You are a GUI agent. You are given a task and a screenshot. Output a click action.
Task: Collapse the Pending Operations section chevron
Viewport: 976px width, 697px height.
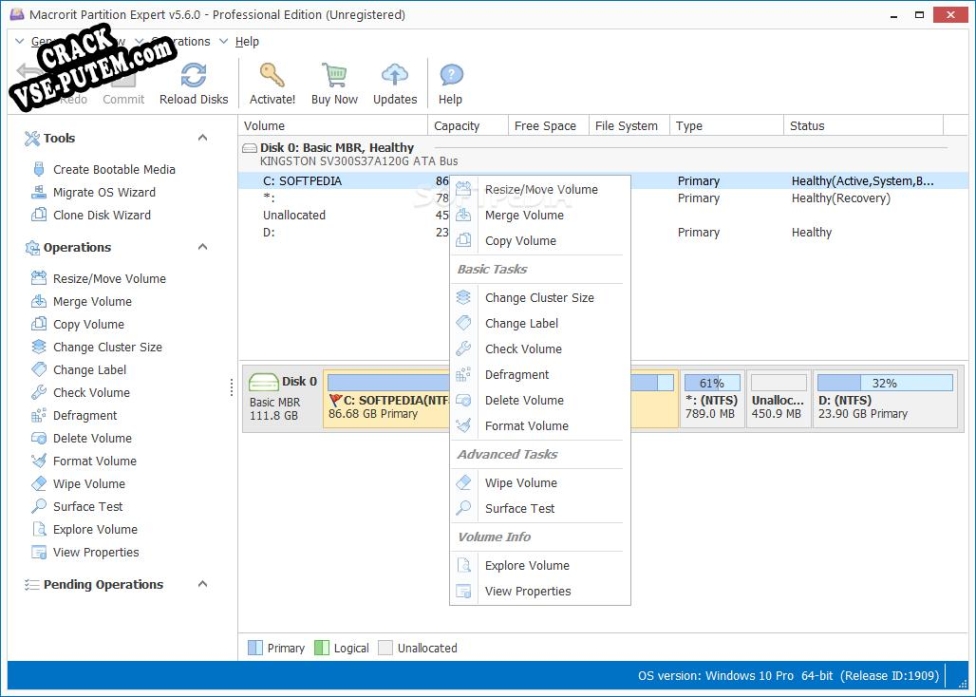tap(202, 584)
